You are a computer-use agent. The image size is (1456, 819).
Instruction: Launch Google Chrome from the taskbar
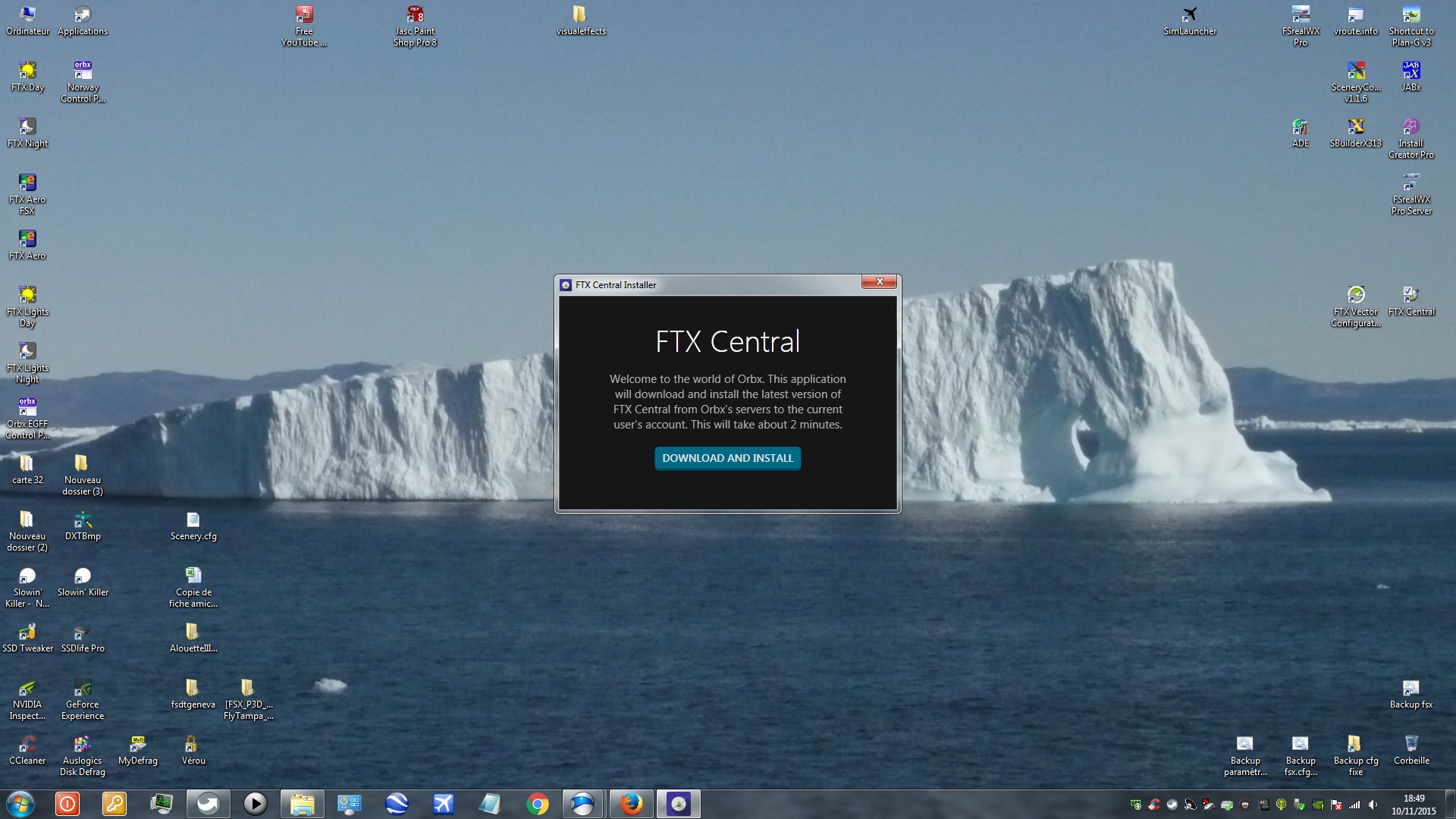coord(537,804)
